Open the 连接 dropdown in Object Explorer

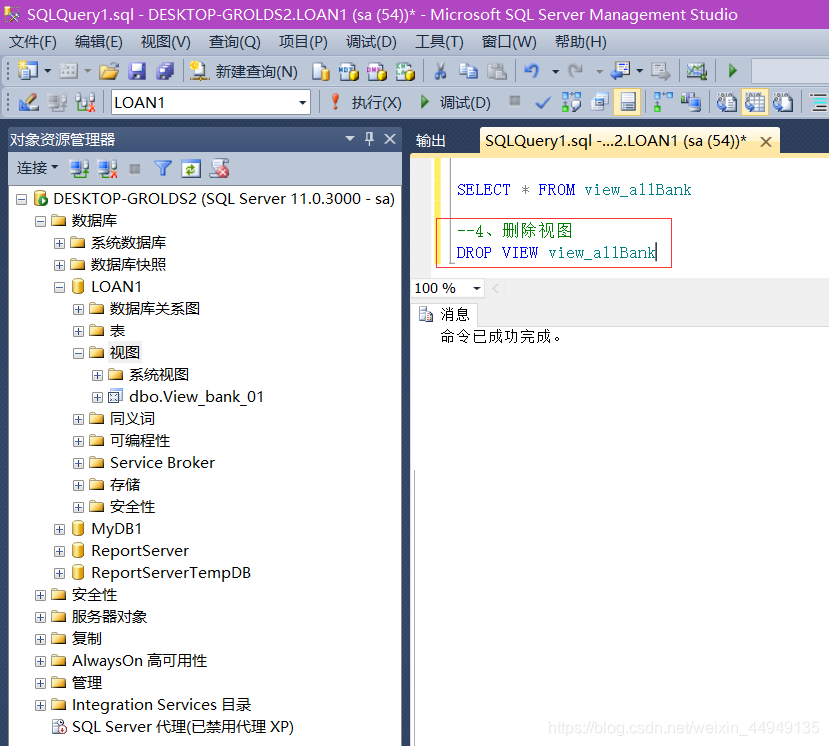point(37,168)
